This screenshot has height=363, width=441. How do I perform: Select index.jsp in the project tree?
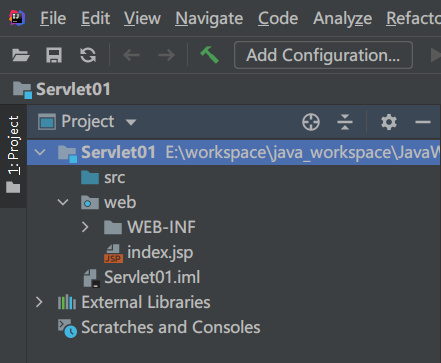pyautogui.click(x=149, y=252)
